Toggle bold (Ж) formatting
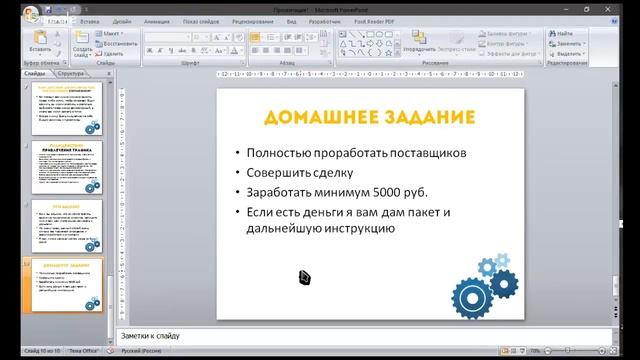Image resolution: width=640 pixels, height=360 pixels. point(149,51)
